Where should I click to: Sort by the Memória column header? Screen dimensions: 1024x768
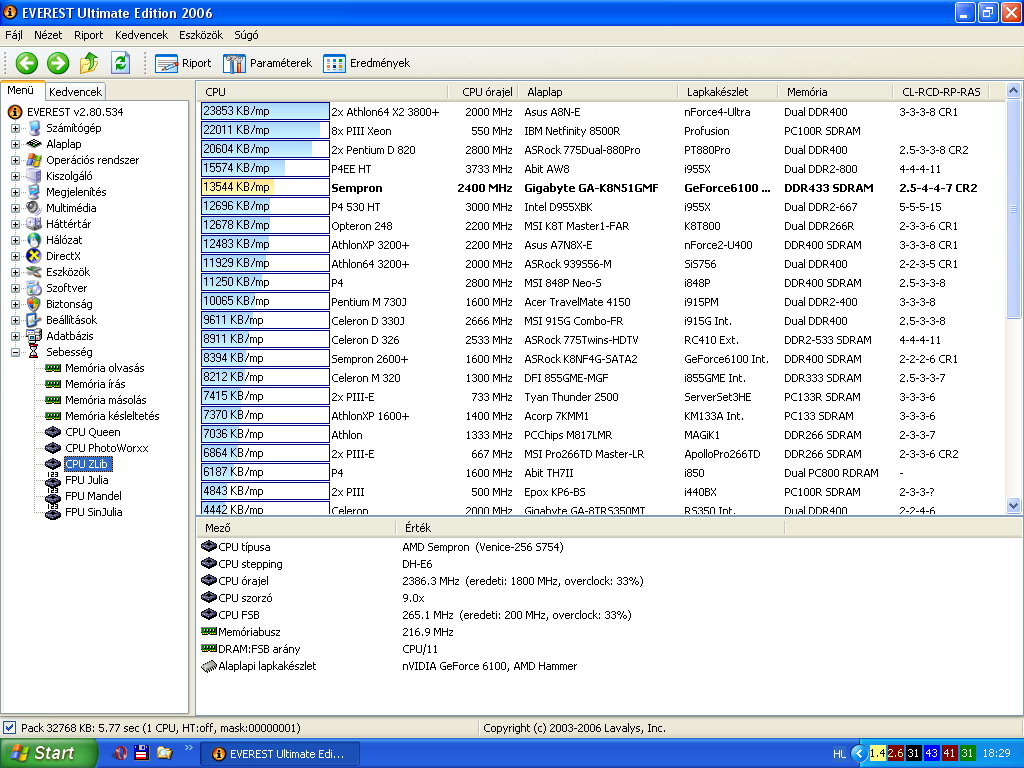[835, 92]
